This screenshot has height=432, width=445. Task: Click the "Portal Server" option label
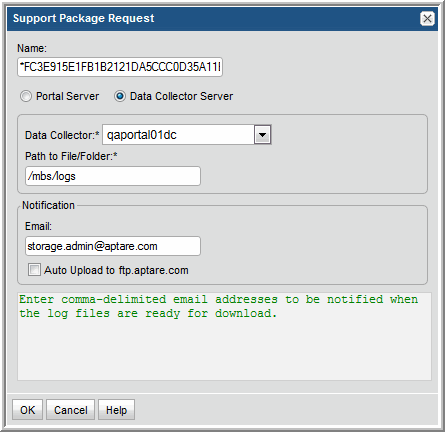click(x=68, y=96)
